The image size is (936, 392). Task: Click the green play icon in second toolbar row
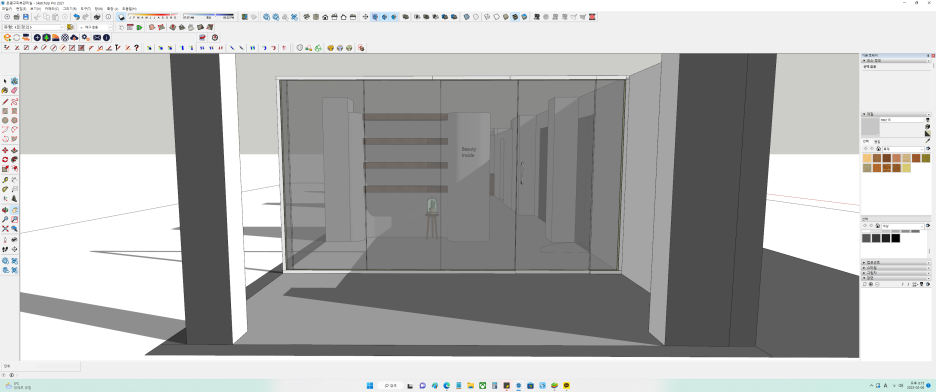[139, 27]
